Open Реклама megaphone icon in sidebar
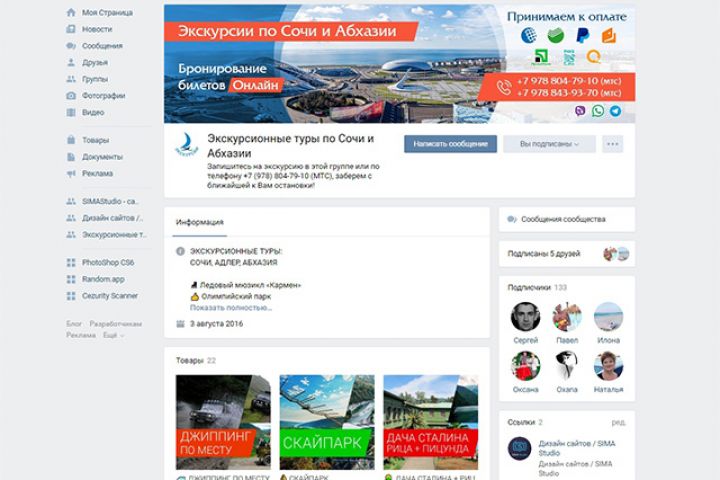Screen dimensions: 720x480 click(71, 173)
